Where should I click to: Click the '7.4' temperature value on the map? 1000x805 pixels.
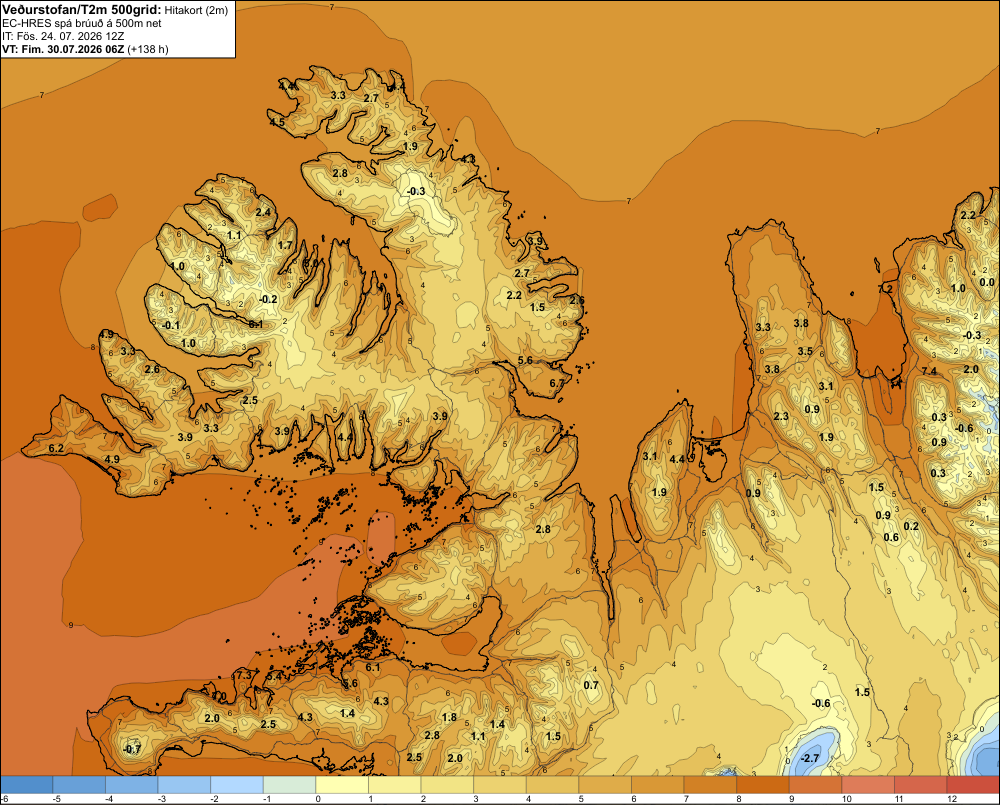pyautogui.click(x=929, y=371)
